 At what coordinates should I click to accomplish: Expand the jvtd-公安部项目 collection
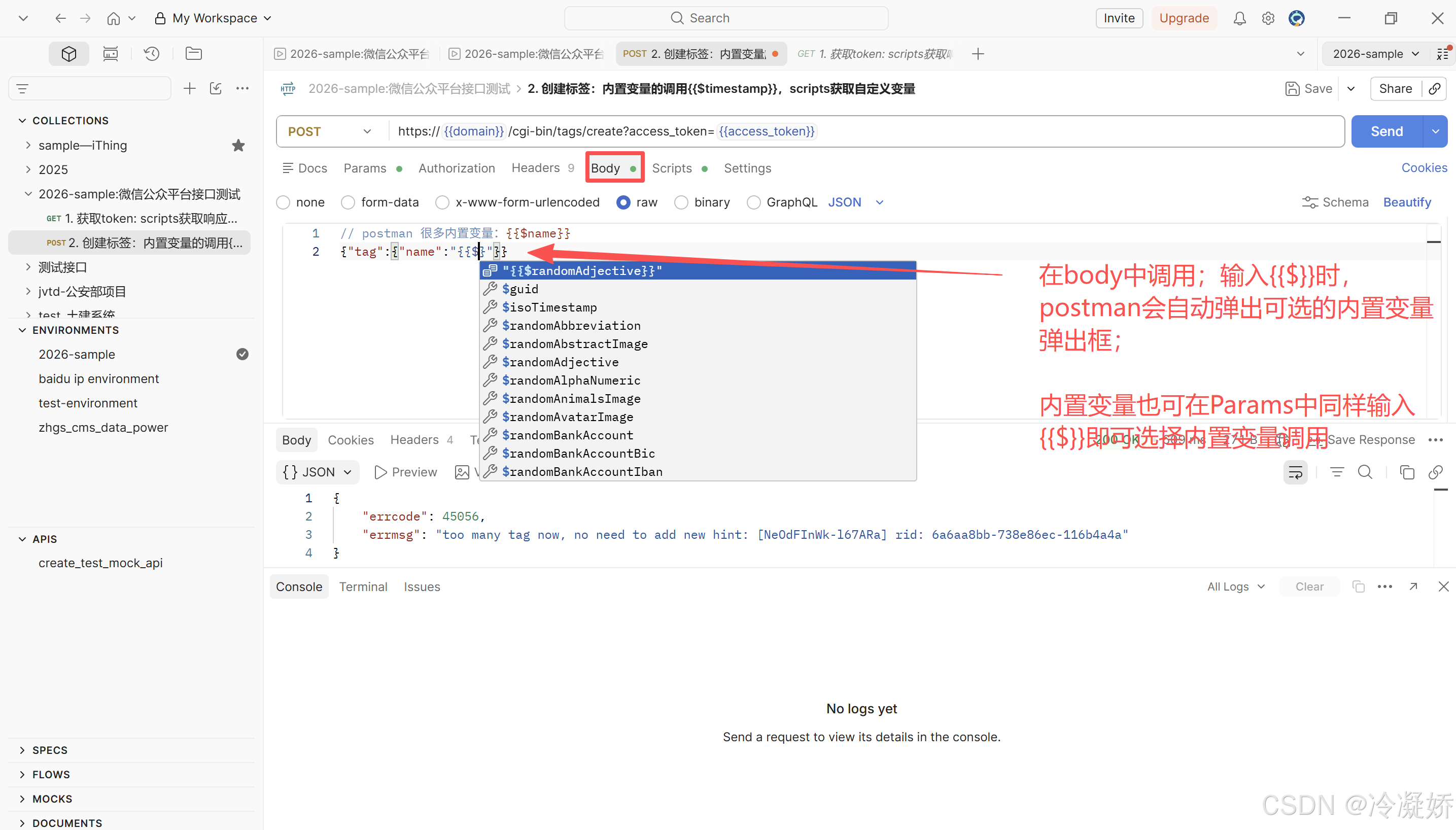click(28, 291)
